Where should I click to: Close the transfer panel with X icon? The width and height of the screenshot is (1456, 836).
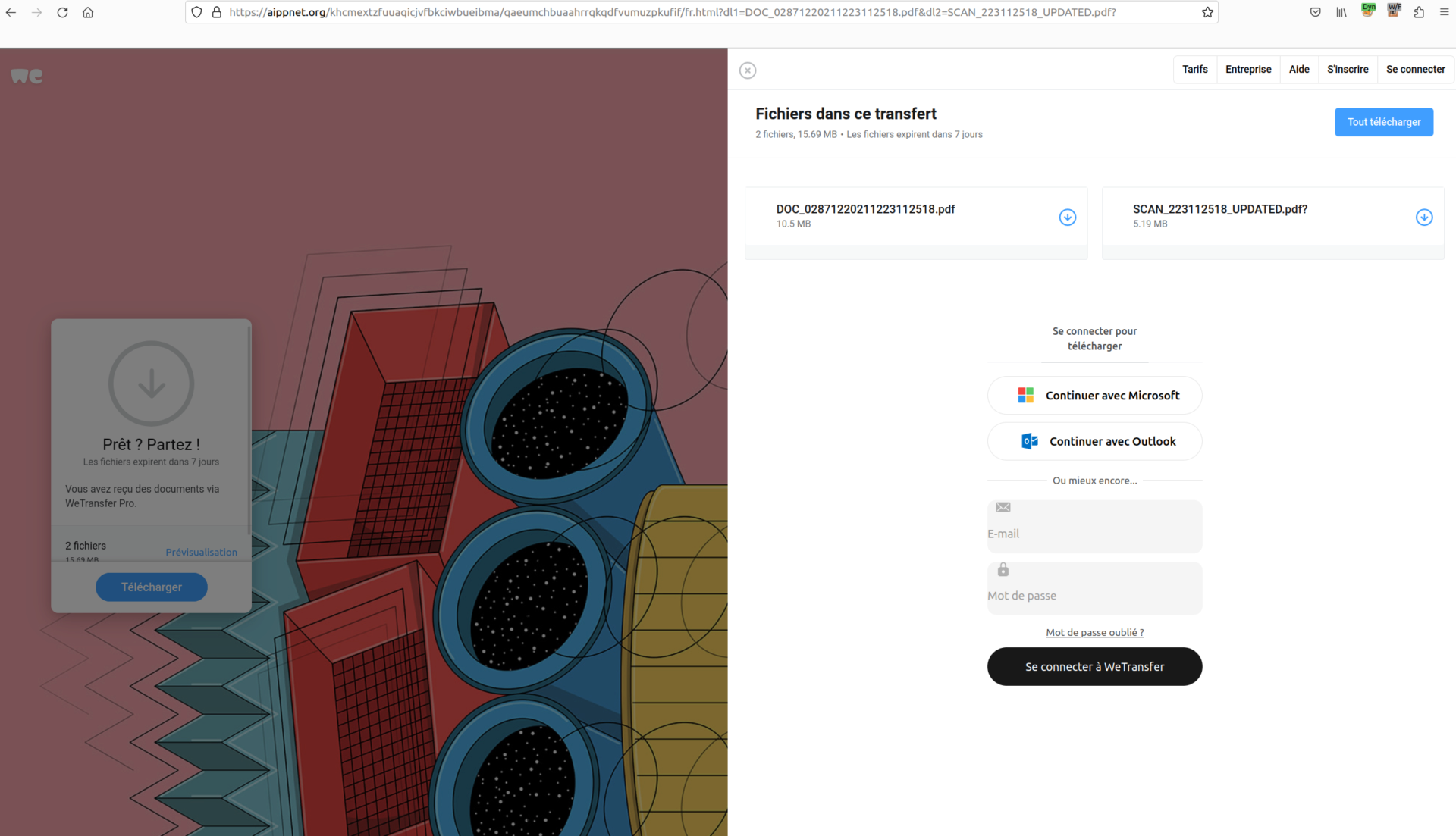click(x=748, y=70)
